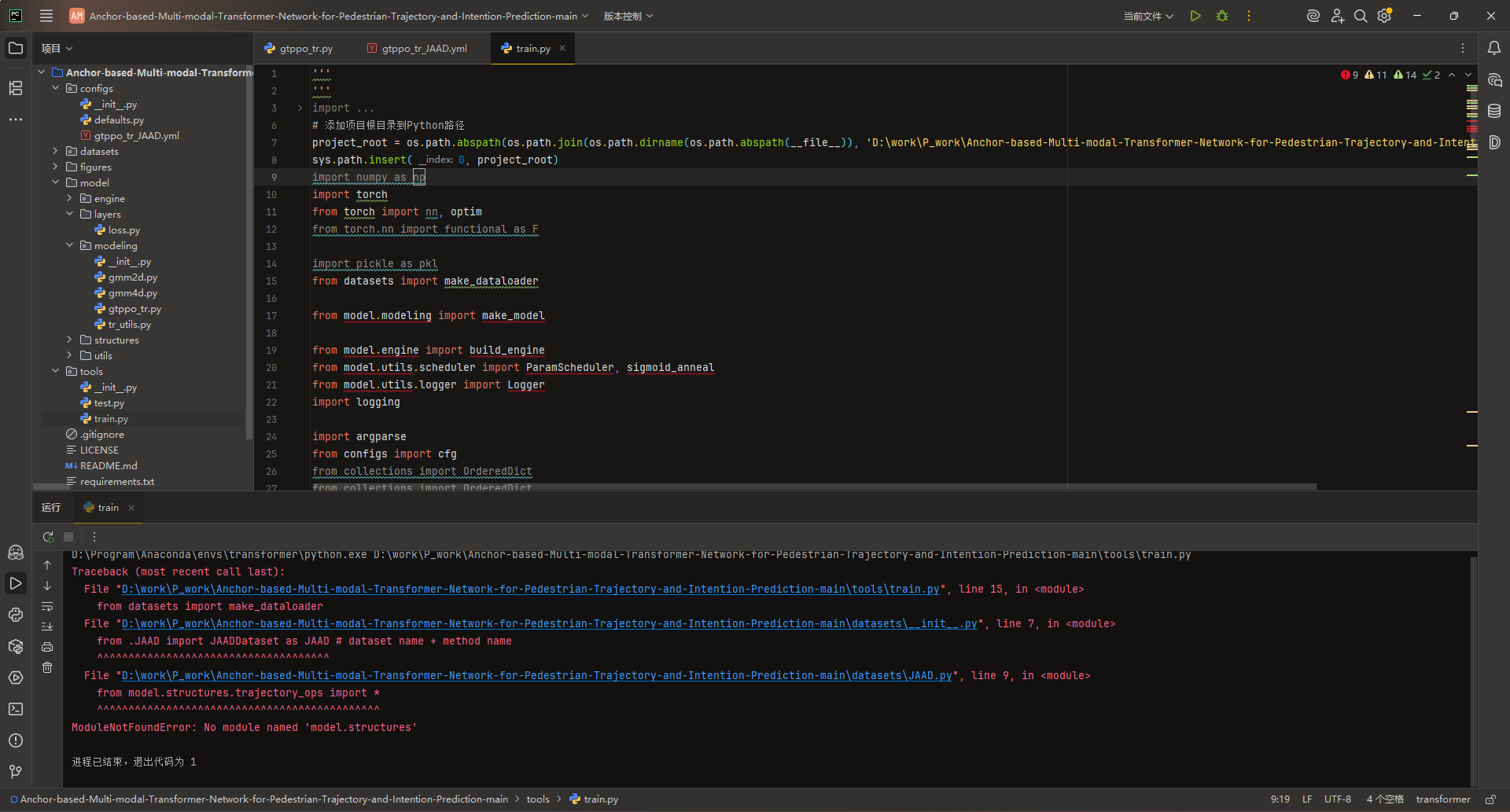Jump up the stack trace arrow

pyautogui.click(x=47, y=565)
